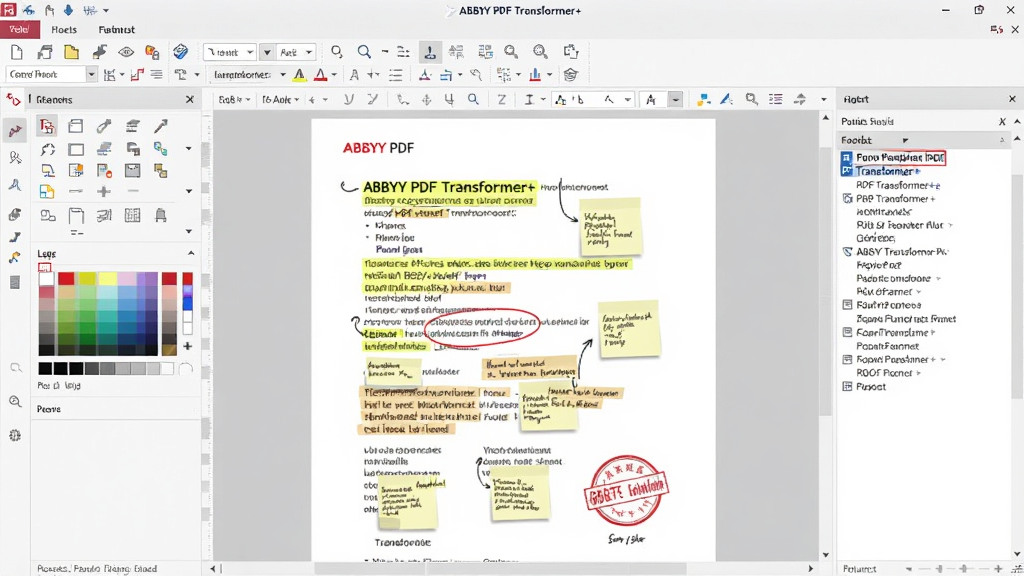Click the locked document icon in toolbar
Image resolution: width=1024 pixels, height=576 pixels.
[x=152, y=52]
